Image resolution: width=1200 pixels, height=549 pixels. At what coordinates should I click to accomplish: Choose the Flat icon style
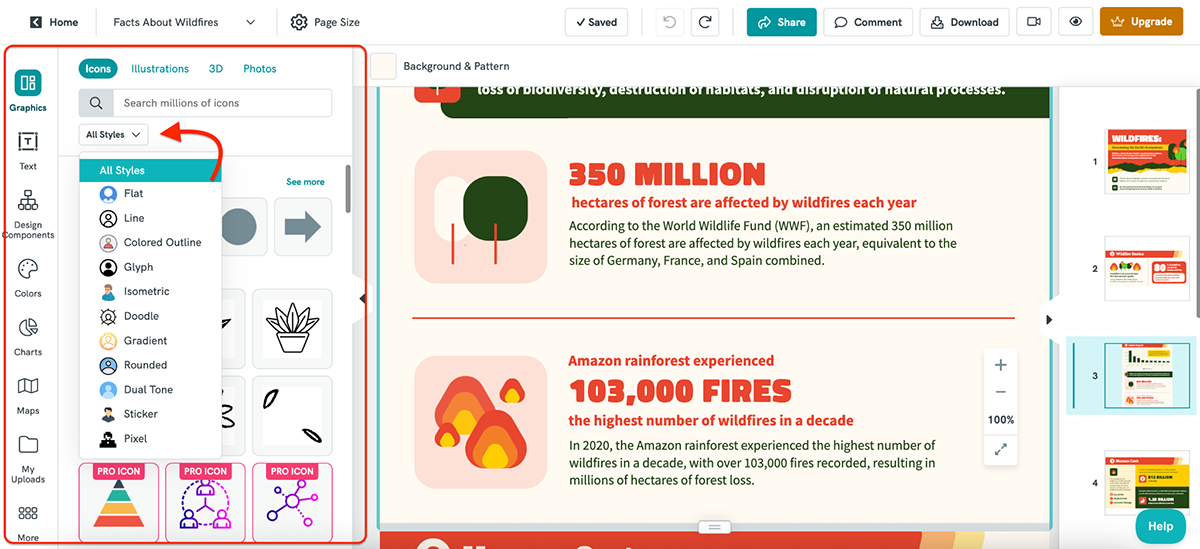point(150,194)
